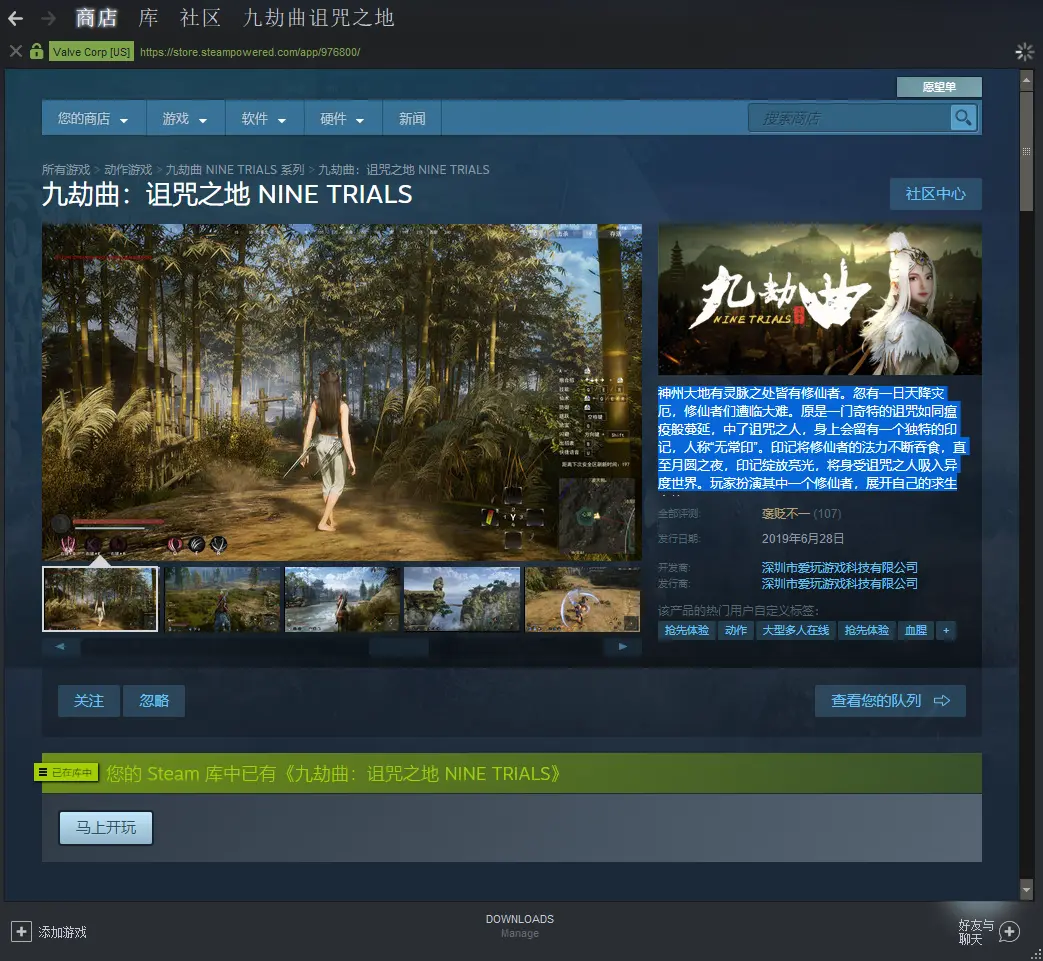Click the store search magnifier icon
This screenshot has width=1043, height=961.
pyautogui.click(x=963, y=118)
